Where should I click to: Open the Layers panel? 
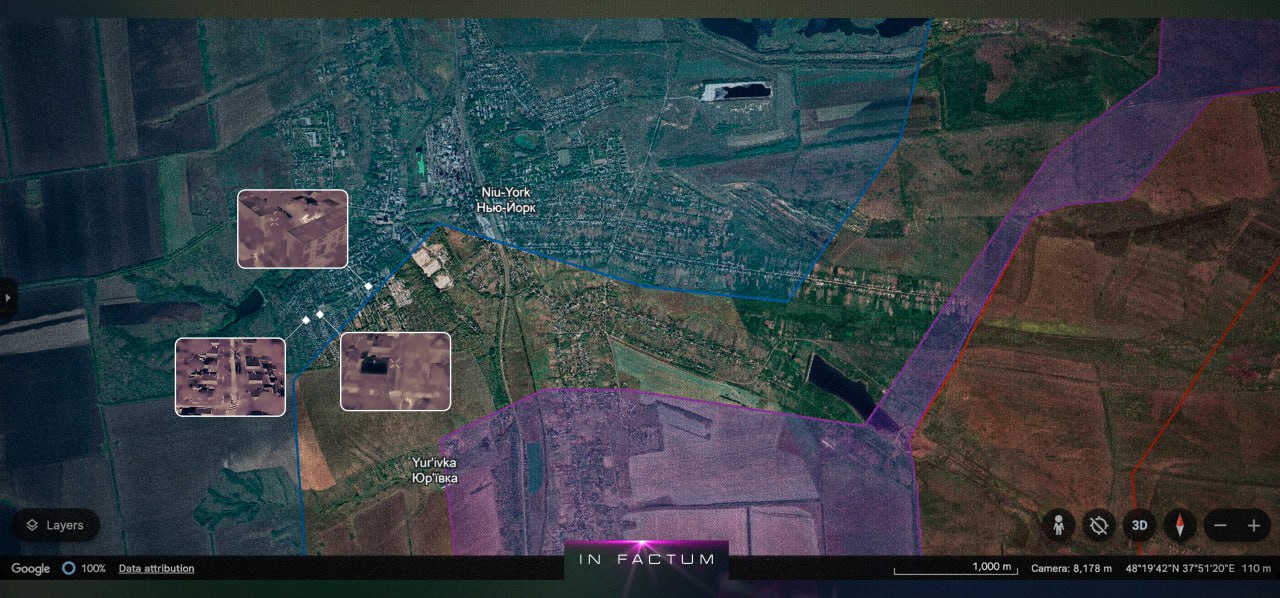coord(55,525)
